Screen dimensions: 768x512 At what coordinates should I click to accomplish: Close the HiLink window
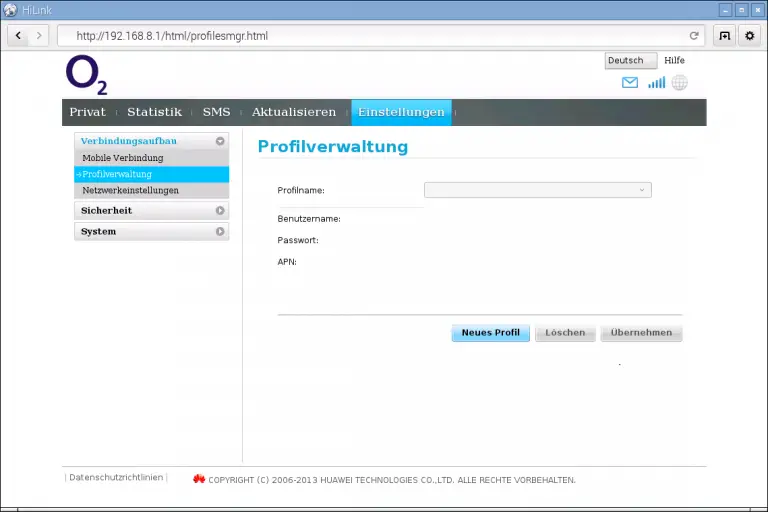tap(758, 10)
